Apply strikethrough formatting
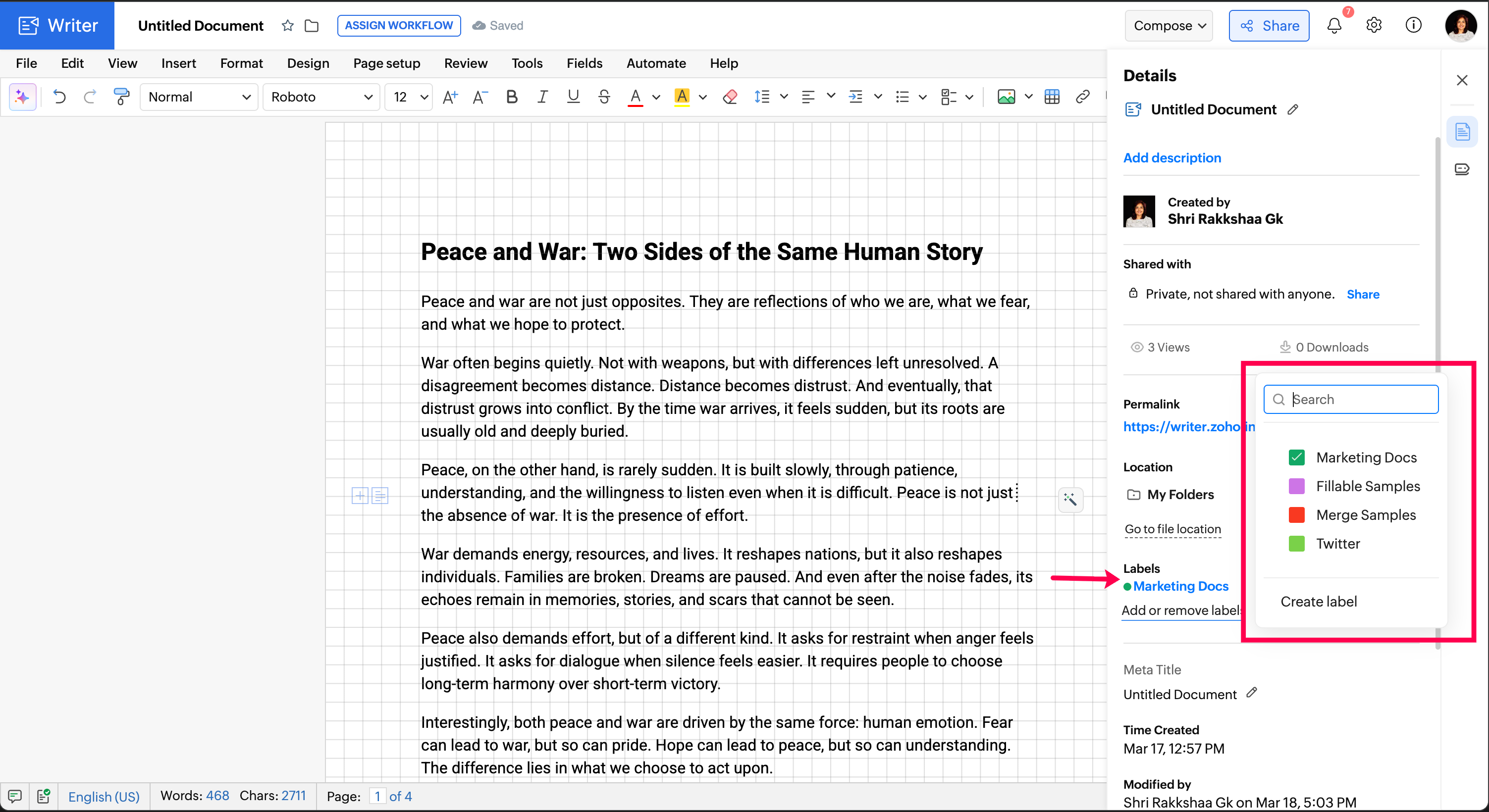The height and width of the screenshot is (812, 1489). point(604,97)
